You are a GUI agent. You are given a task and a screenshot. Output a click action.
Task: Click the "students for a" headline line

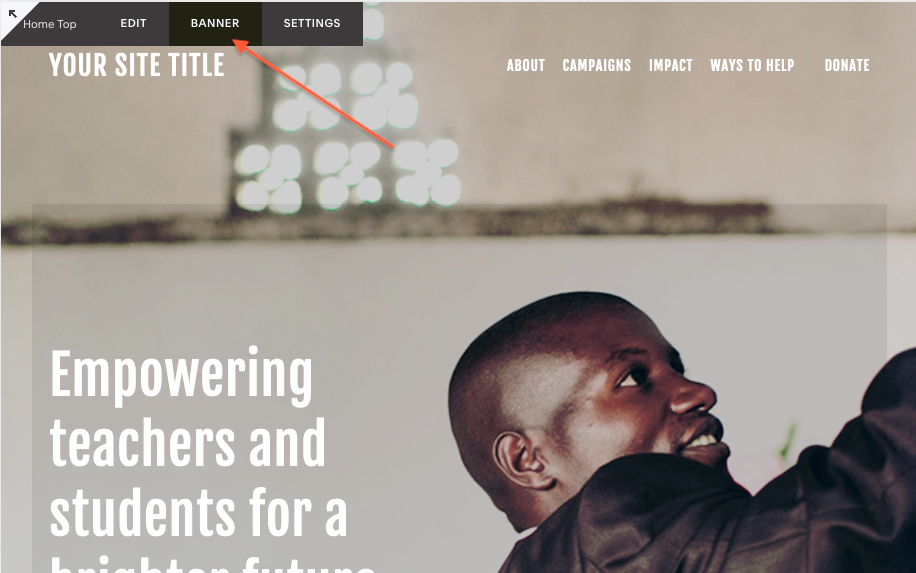(199, 512)
